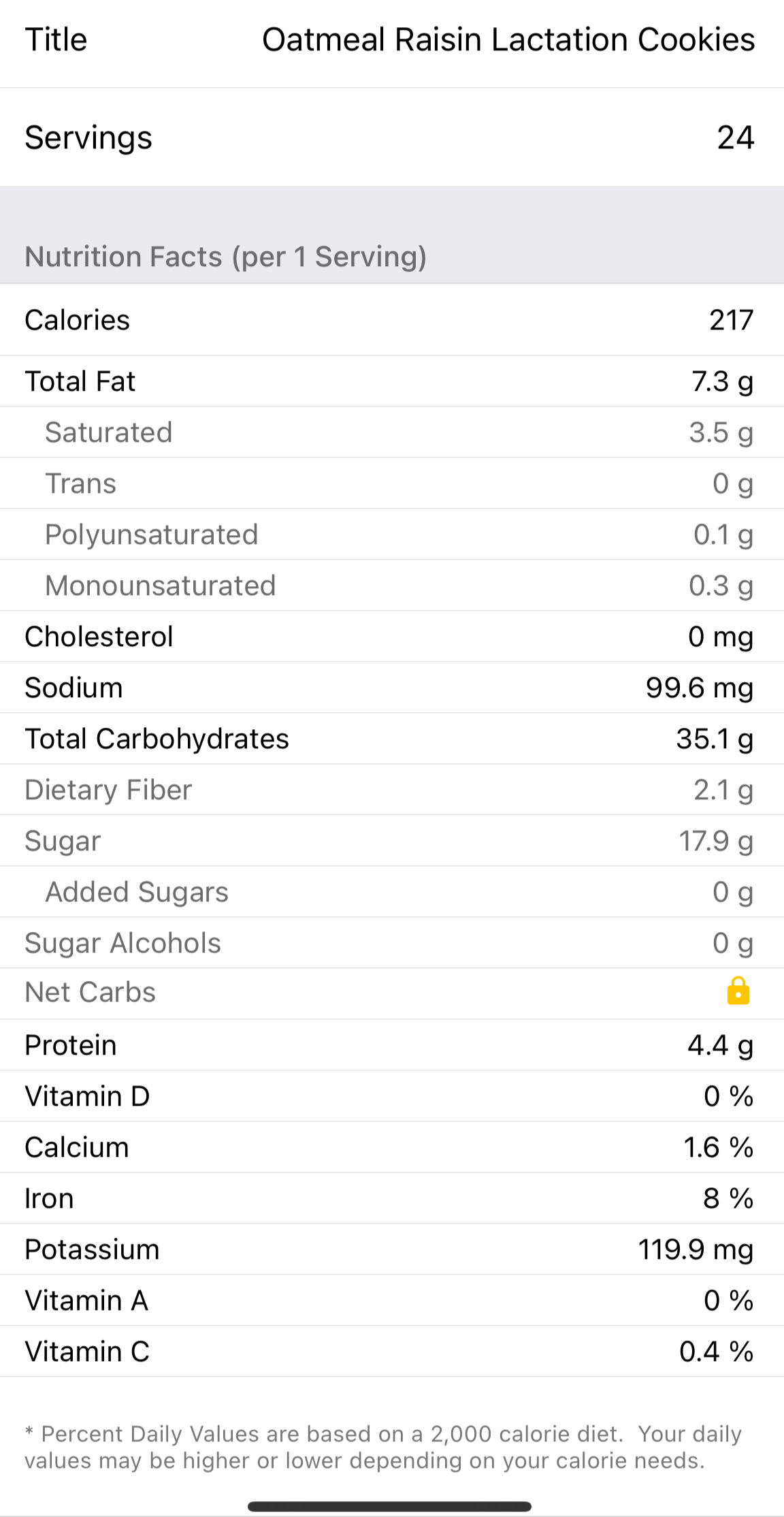Select the Total Carbohydrates row

click(x=392, y=739)
